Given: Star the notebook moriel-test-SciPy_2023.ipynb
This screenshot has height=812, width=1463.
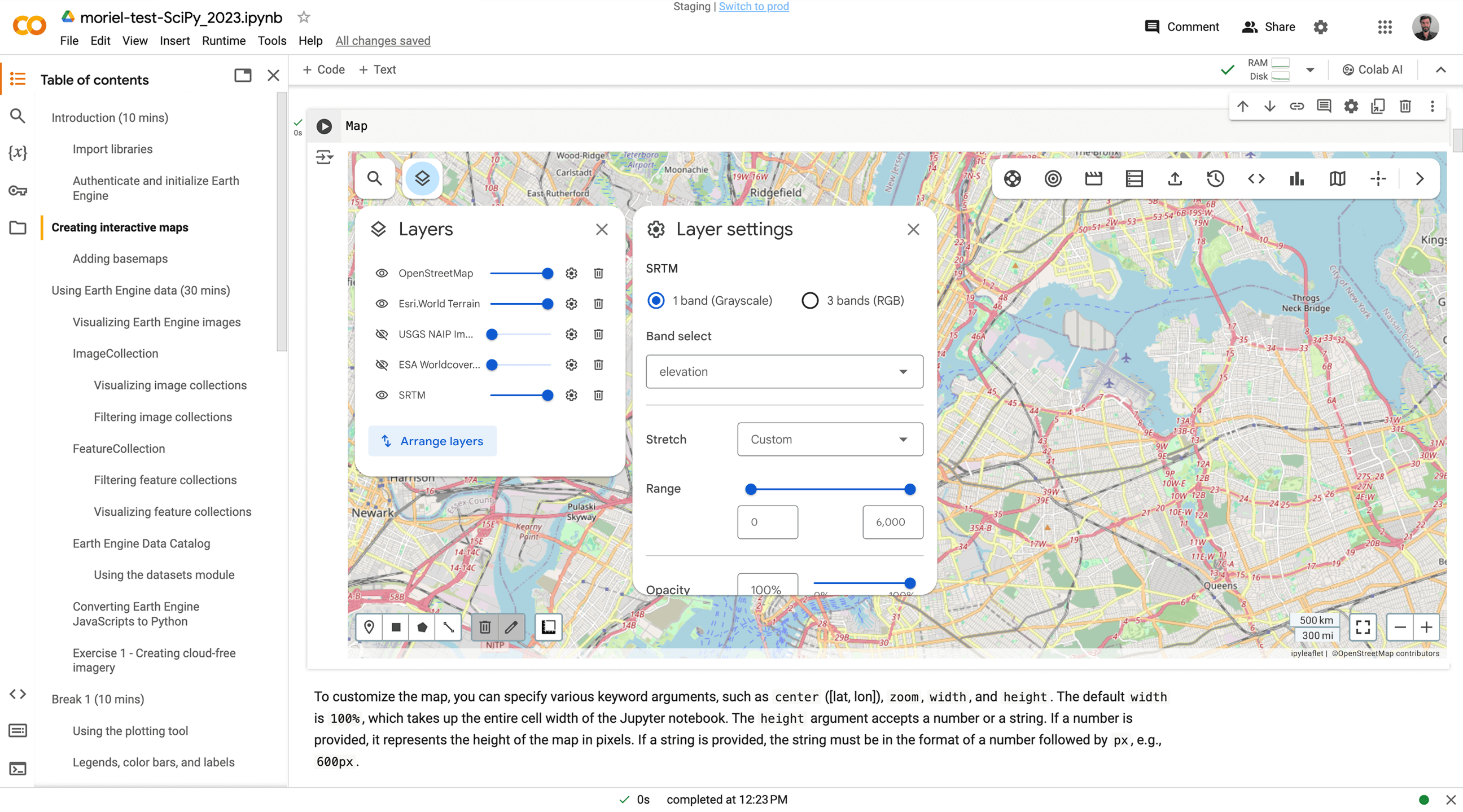Looking at the screenshot, I should tap(304, 17).
